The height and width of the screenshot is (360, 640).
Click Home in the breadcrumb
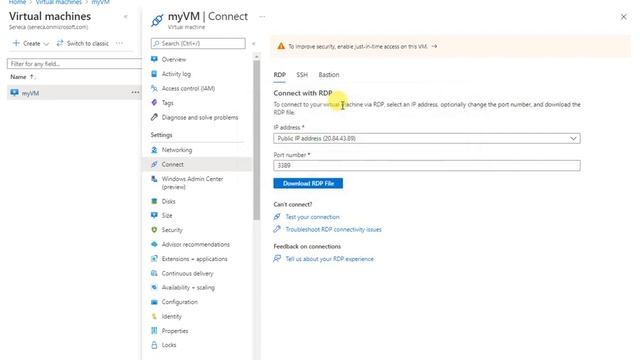[18, 2]
